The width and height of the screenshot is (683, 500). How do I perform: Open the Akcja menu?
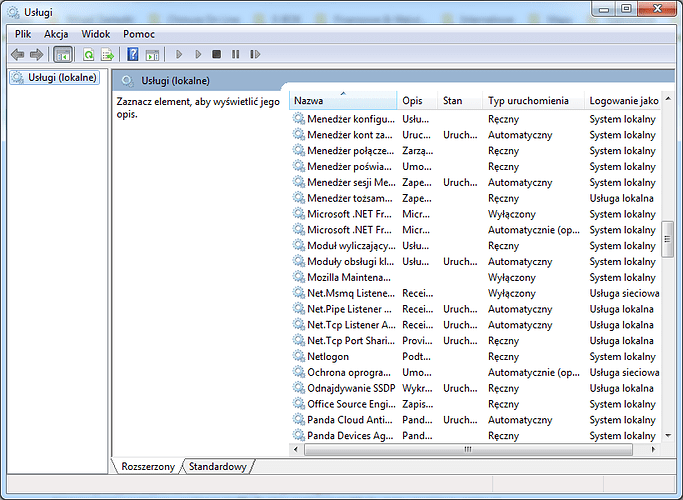(56, 34)
